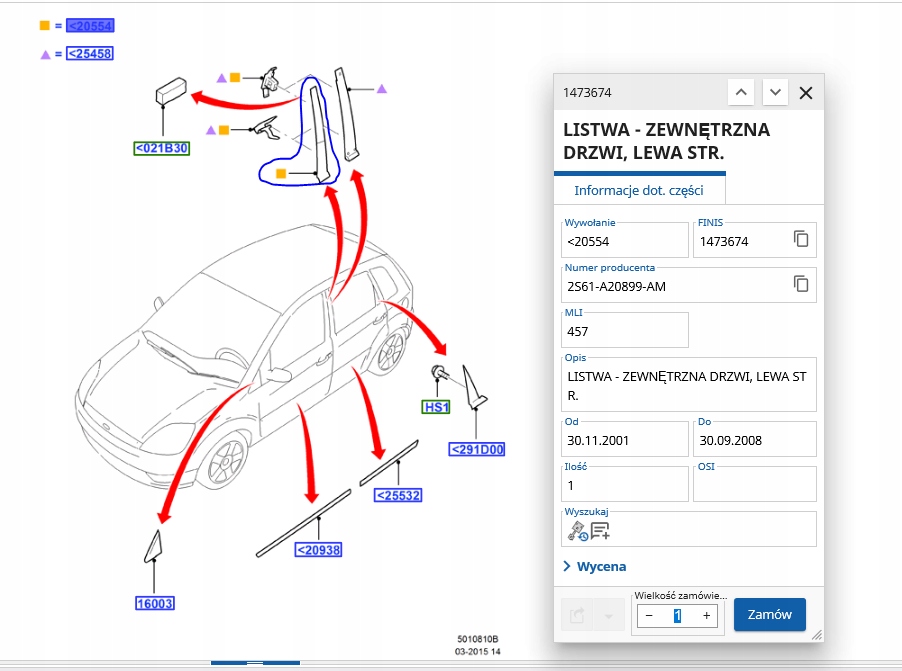Go to next part with down chevron
The width and height of the screenshot is (902, 671).
(x=775, y=93)
